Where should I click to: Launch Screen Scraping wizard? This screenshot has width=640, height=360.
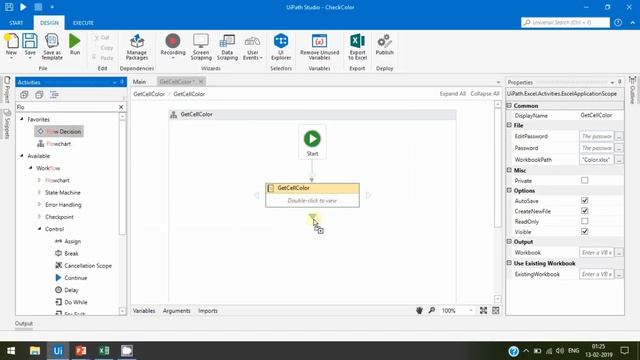click(x=201, y=47)
